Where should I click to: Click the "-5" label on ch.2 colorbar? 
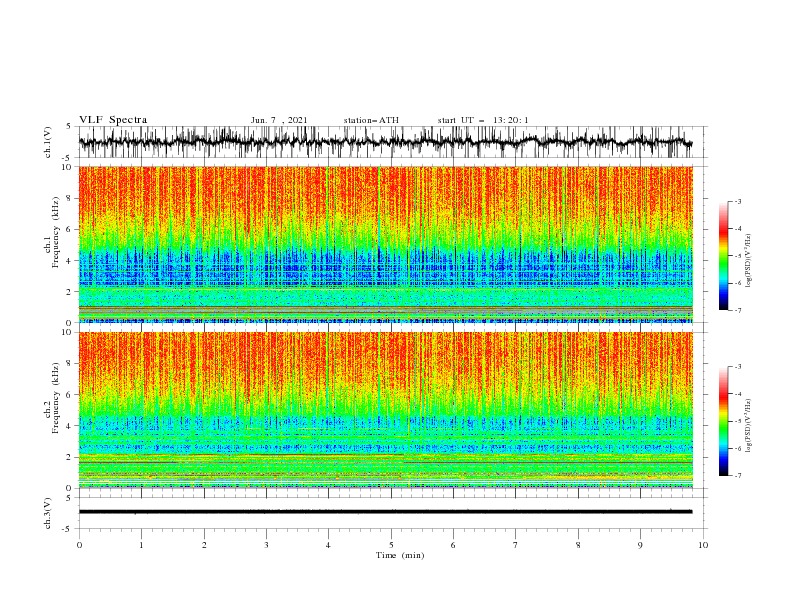[x=738, y=421]
